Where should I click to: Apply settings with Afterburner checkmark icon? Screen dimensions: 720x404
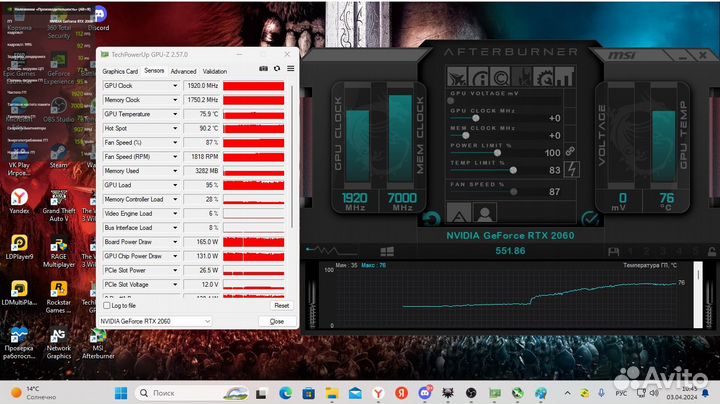click(x=590, y=219)
